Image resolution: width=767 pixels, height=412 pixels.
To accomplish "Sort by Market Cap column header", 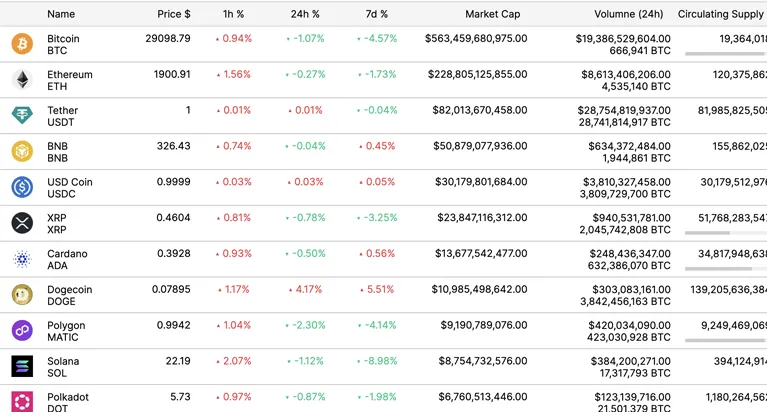I will pos(493,14).
